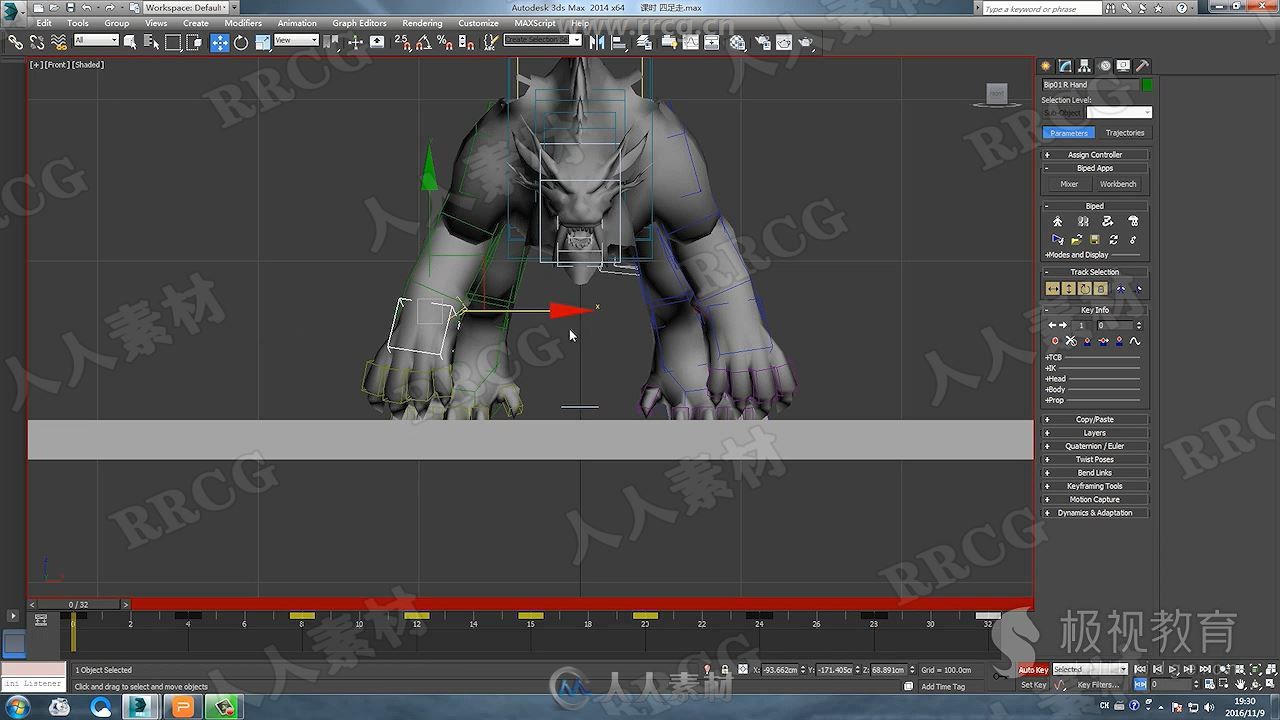Switch to Create command panel tab
Screen dimensions: 1280x720
click(1047, 66)
